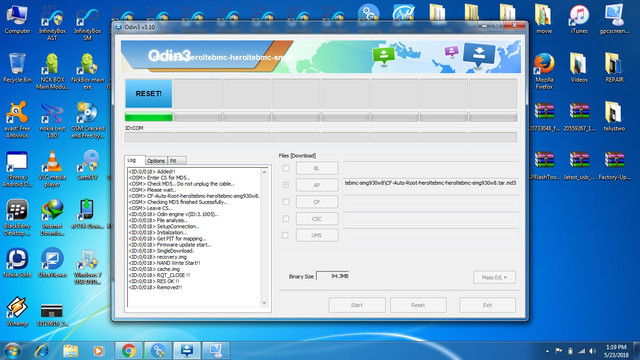640x360 pixels.
Task: Click the volume icon in system tray
Action: tap(593, 351)
